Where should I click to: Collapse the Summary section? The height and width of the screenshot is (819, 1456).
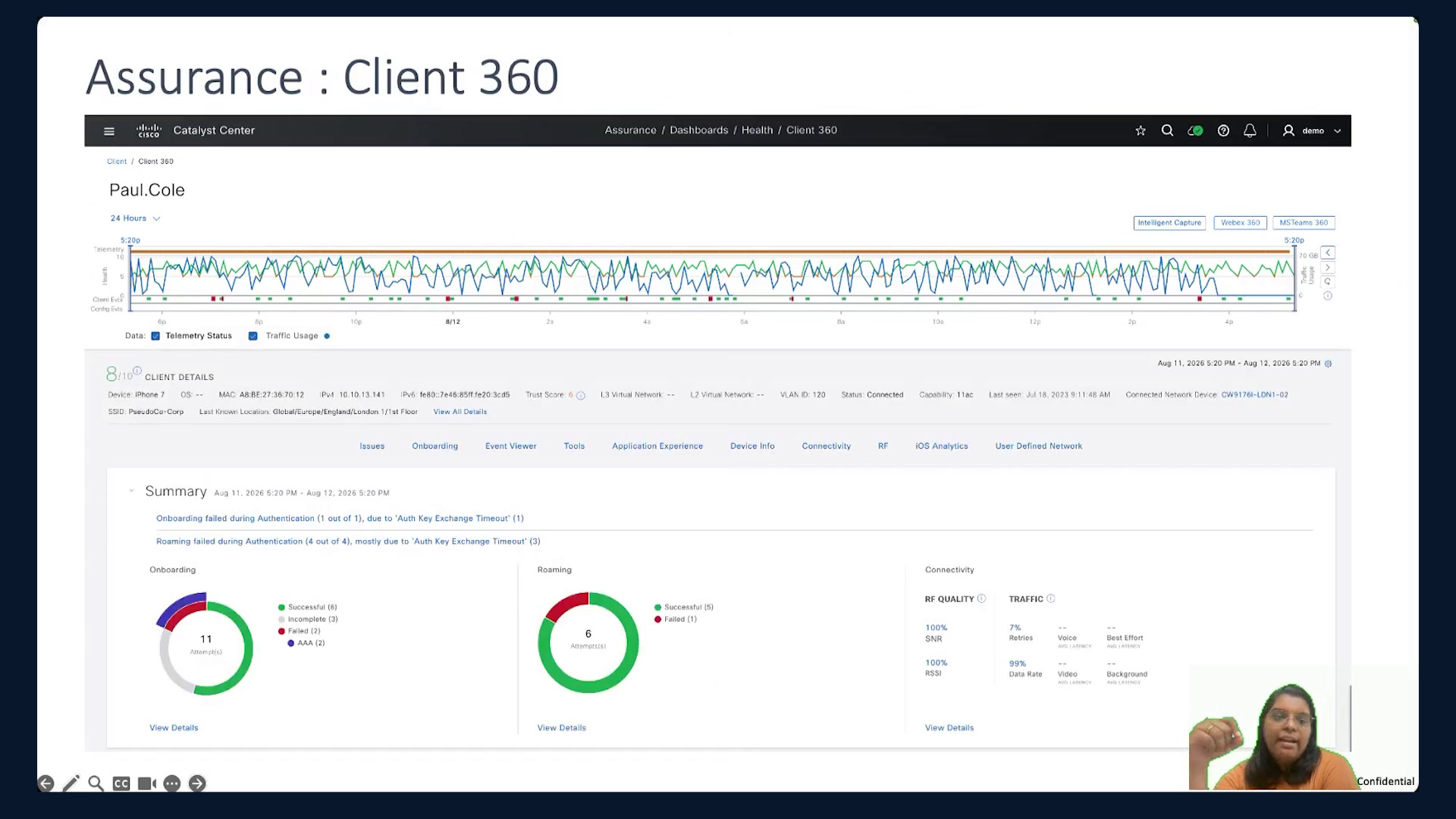[x=131, y=491]
